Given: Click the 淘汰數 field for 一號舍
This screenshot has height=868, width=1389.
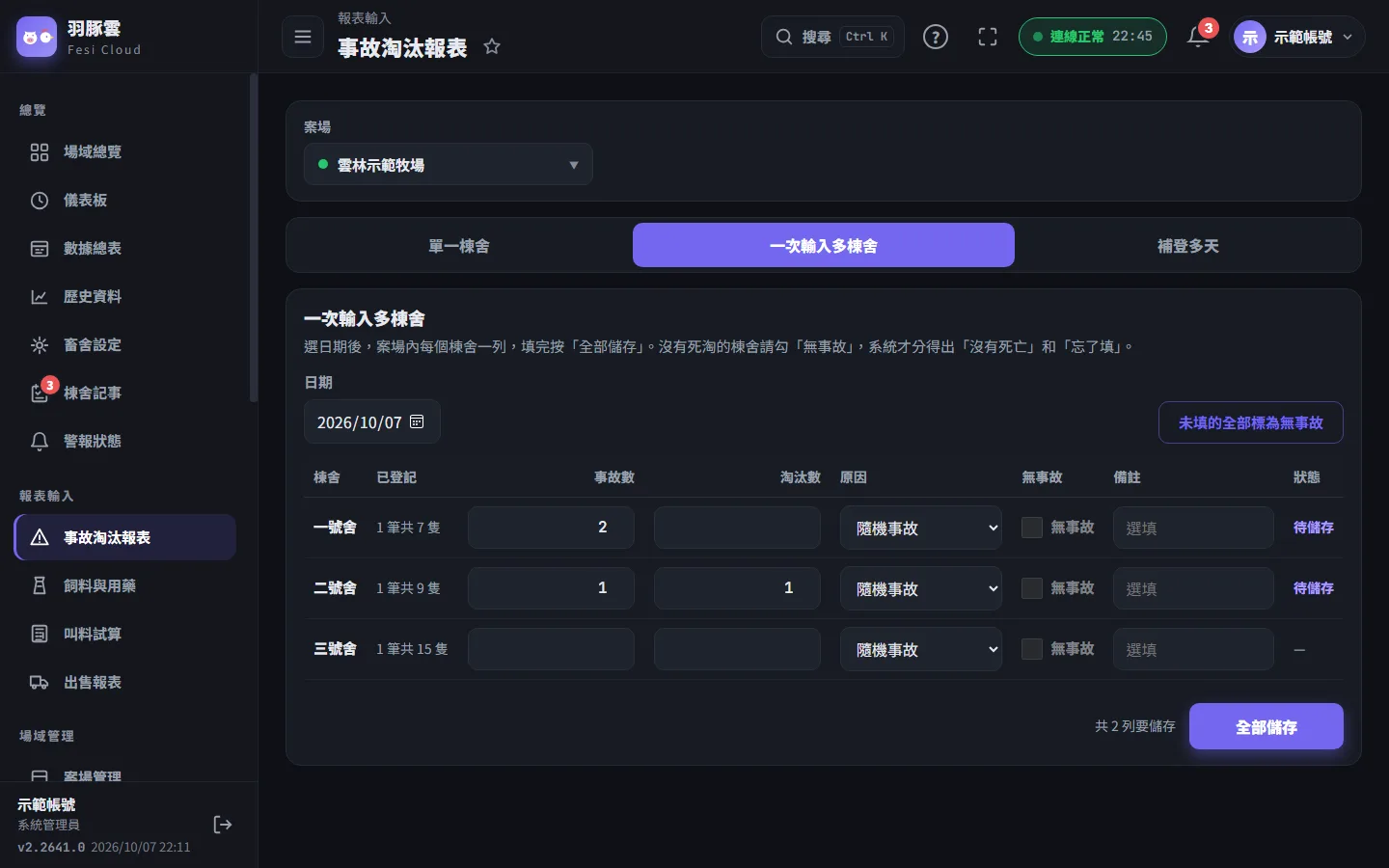Looking at the screenshot, I should pos(737,528).
